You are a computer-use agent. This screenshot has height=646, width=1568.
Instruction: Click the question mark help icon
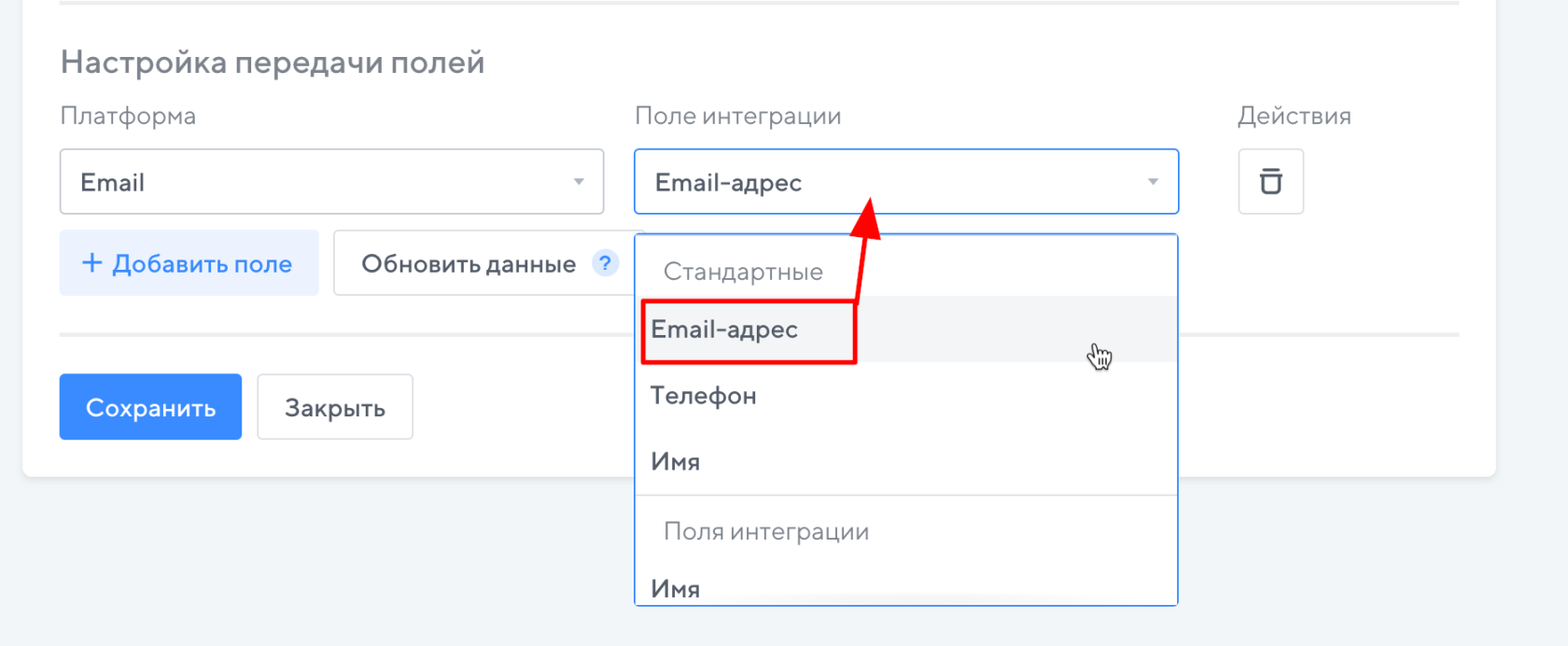[x=605, y=263]
